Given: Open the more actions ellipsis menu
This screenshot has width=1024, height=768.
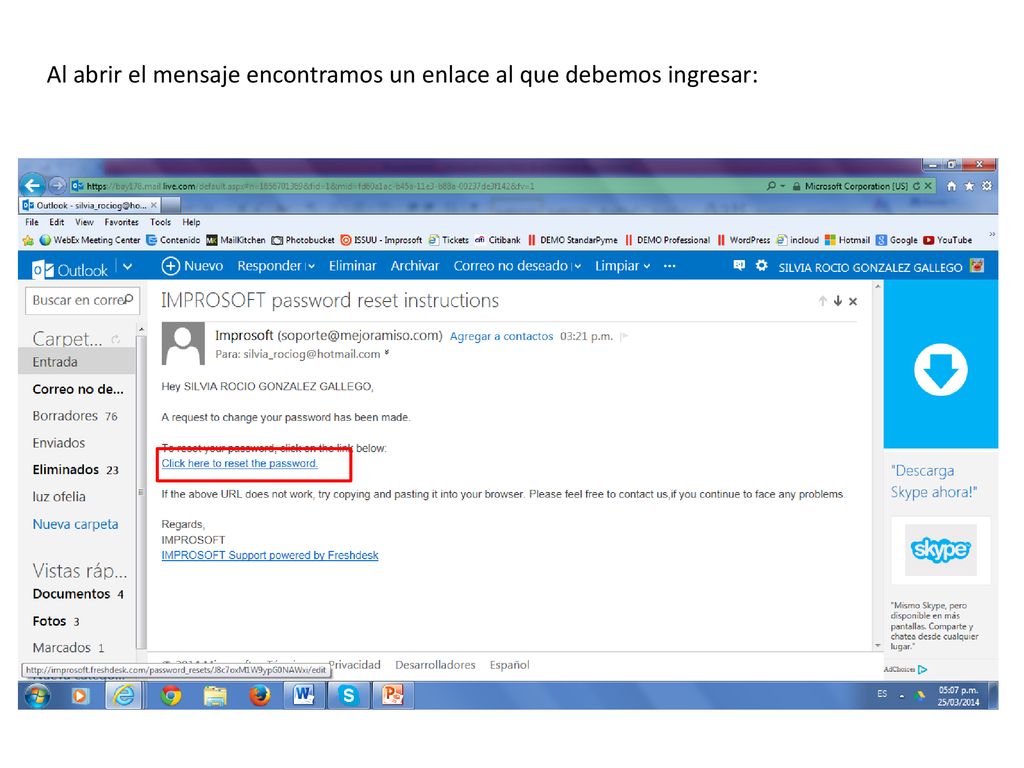Looking at the screenshot, I should click(x=669, y=266).
